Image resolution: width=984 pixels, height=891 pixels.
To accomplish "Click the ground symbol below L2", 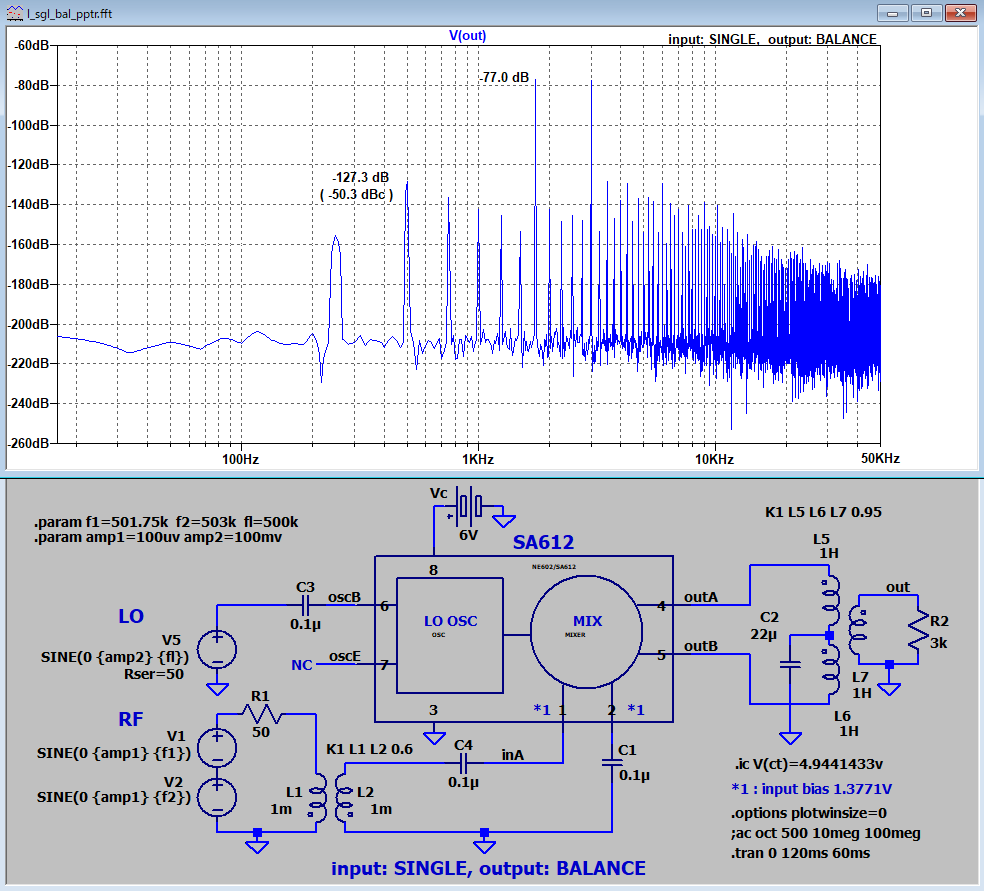I will [484, 846].
